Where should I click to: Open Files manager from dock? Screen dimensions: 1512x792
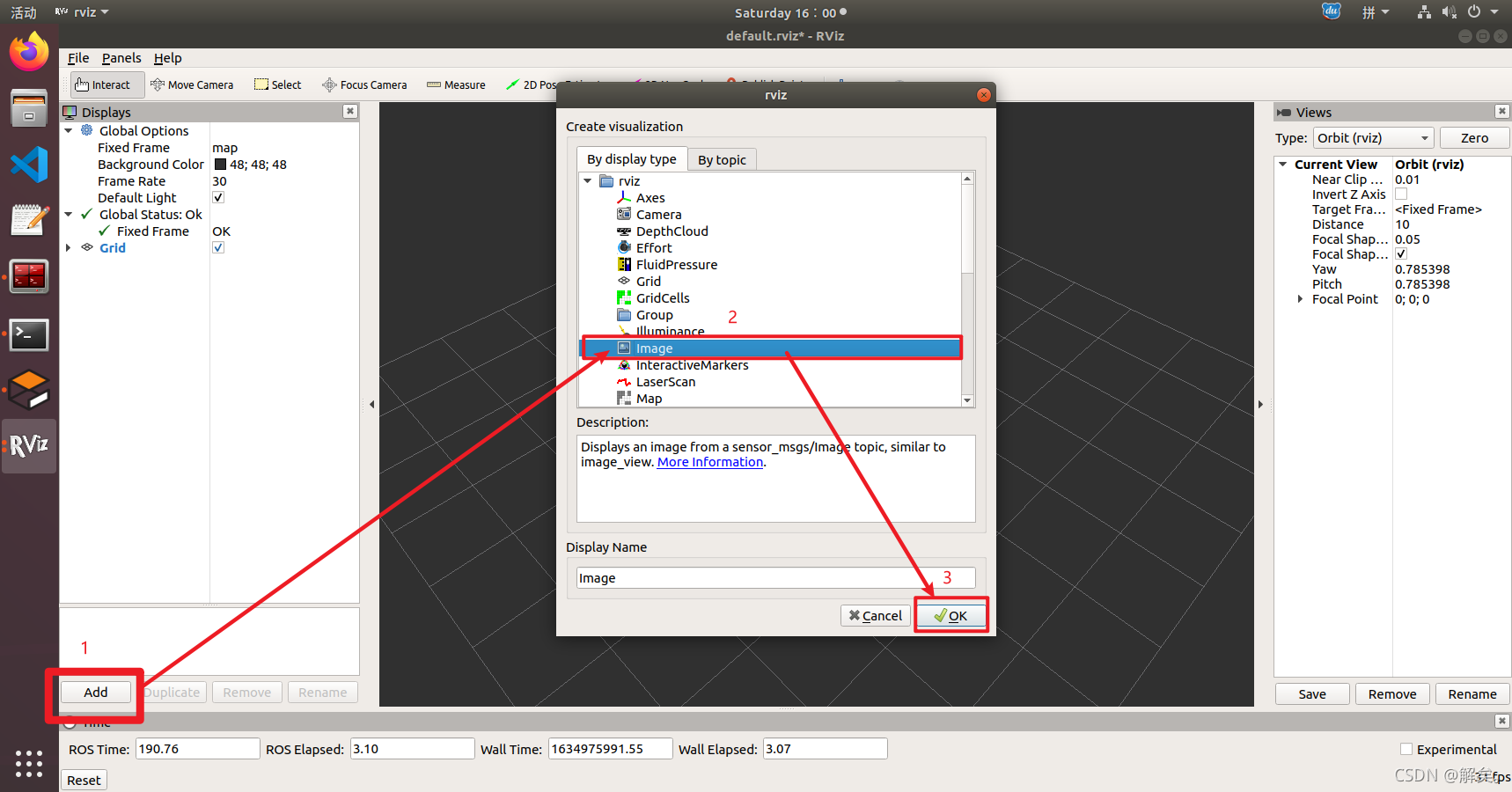(x=29, y=108)
